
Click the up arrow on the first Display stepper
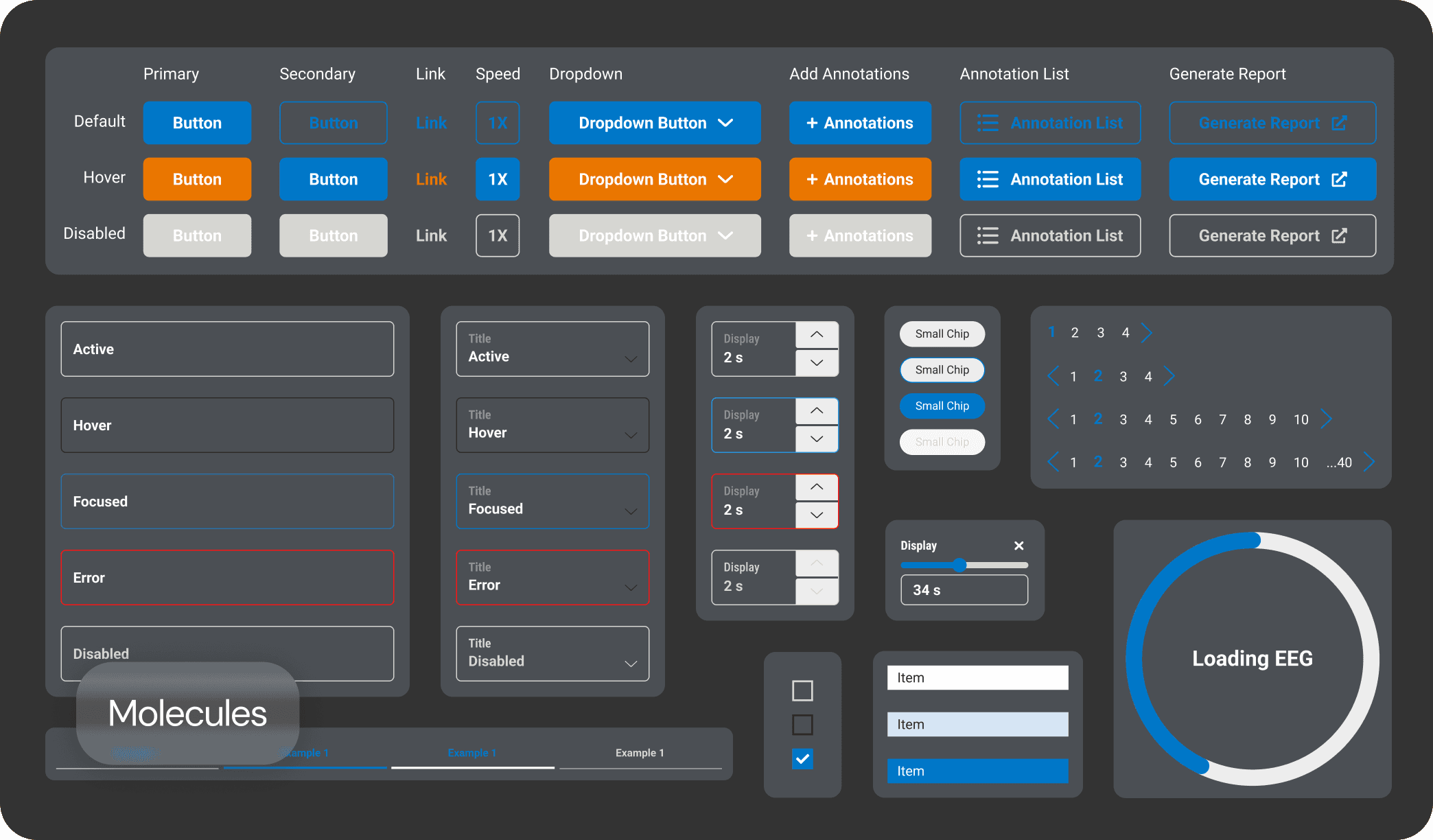point(817,334)
